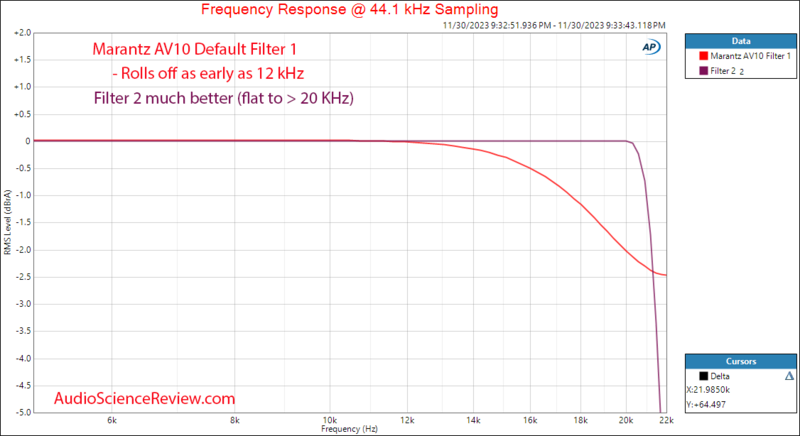Click the measurement timestamp above the graph

point(554,25)
